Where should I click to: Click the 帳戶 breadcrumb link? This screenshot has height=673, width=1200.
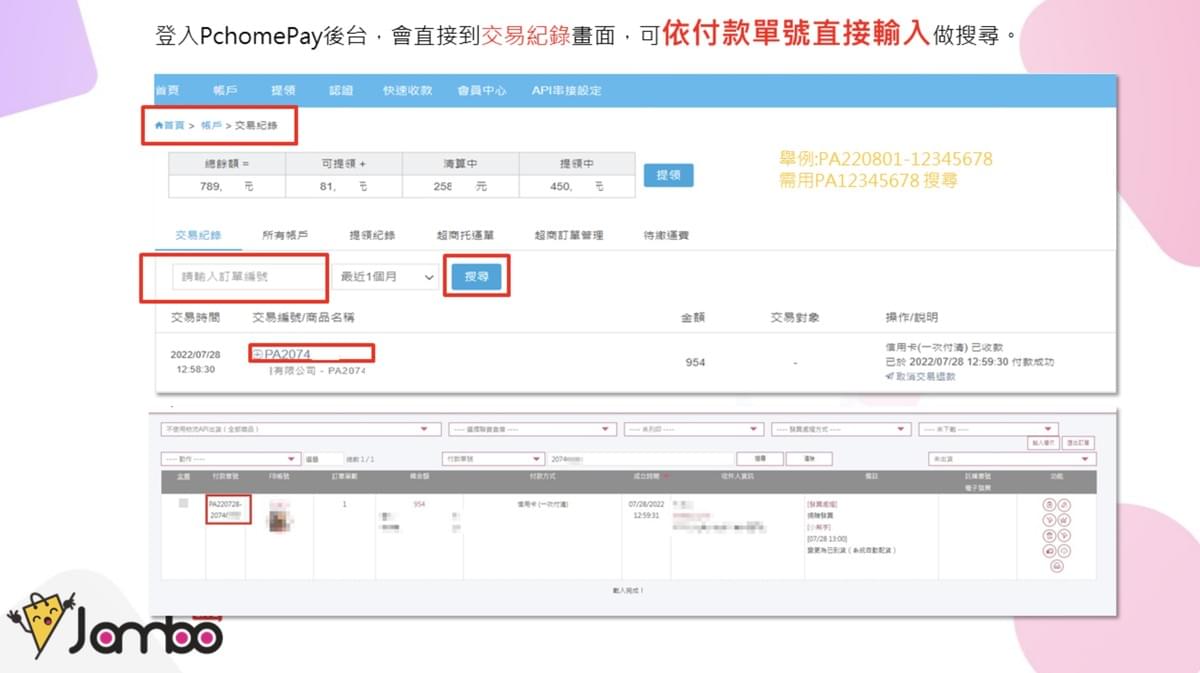[211, 125]
